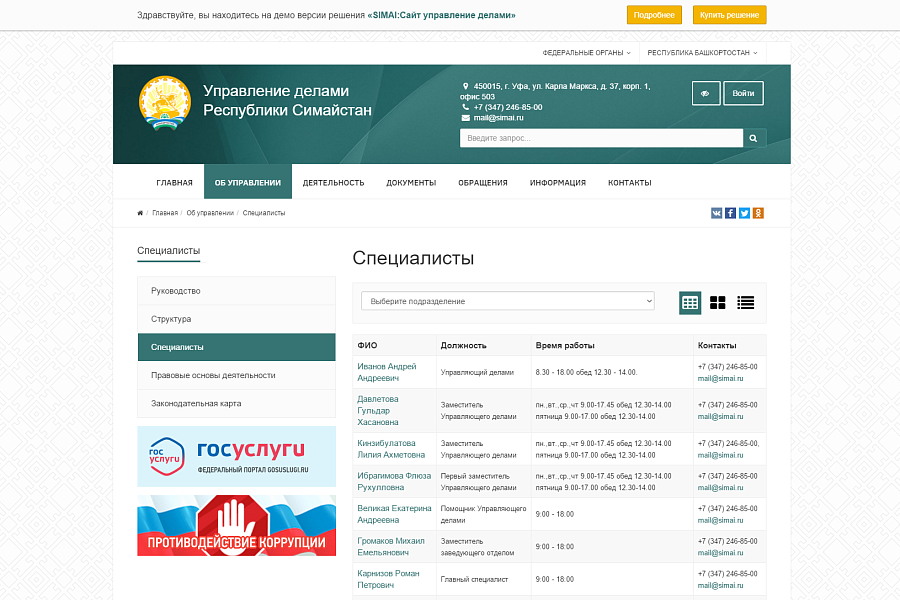Screen dimensions: 900x600
Task: Switch to the list view icon
Action: pyautogui.click(x=745, y=302)
